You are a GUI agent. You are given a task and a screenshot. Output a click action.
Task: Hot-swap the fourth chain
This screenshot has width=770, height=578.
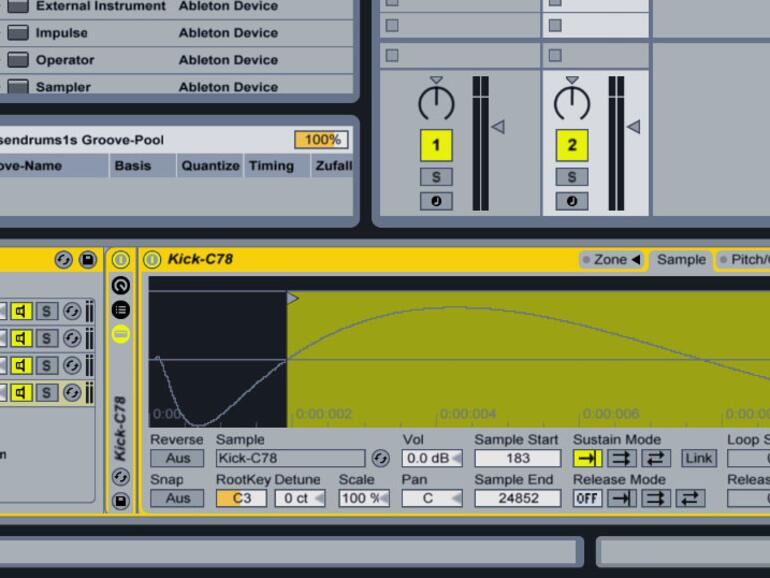click(72, 393)
